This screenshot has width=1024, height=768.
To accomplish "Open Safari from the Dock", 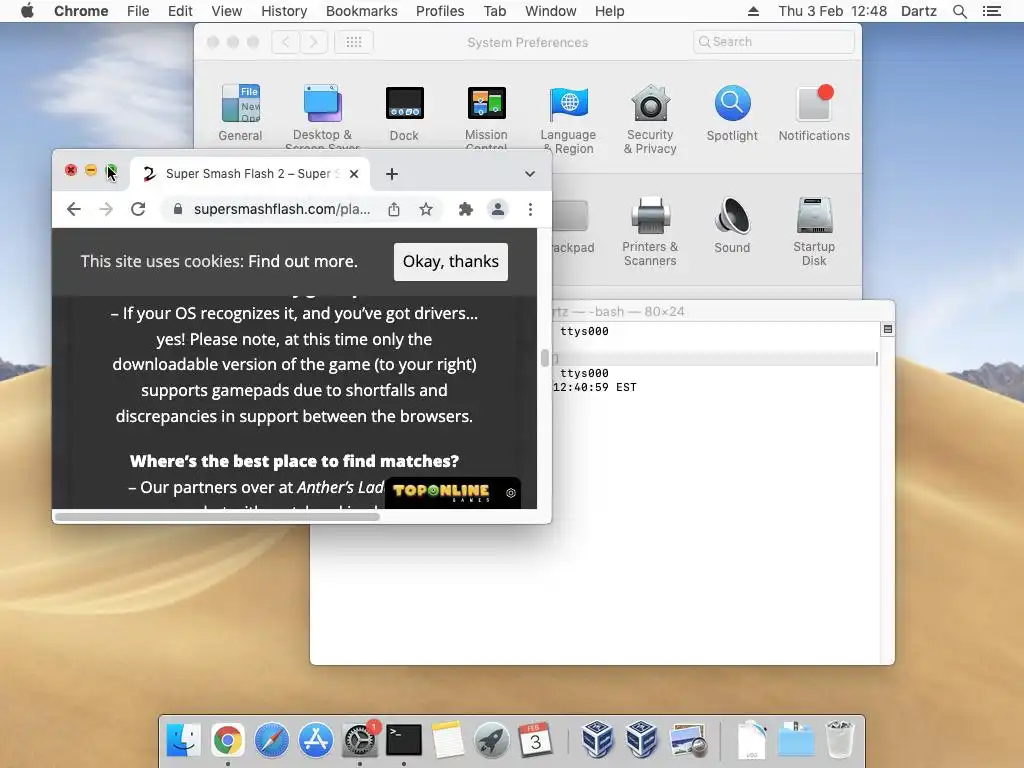I will coord(272,740).
